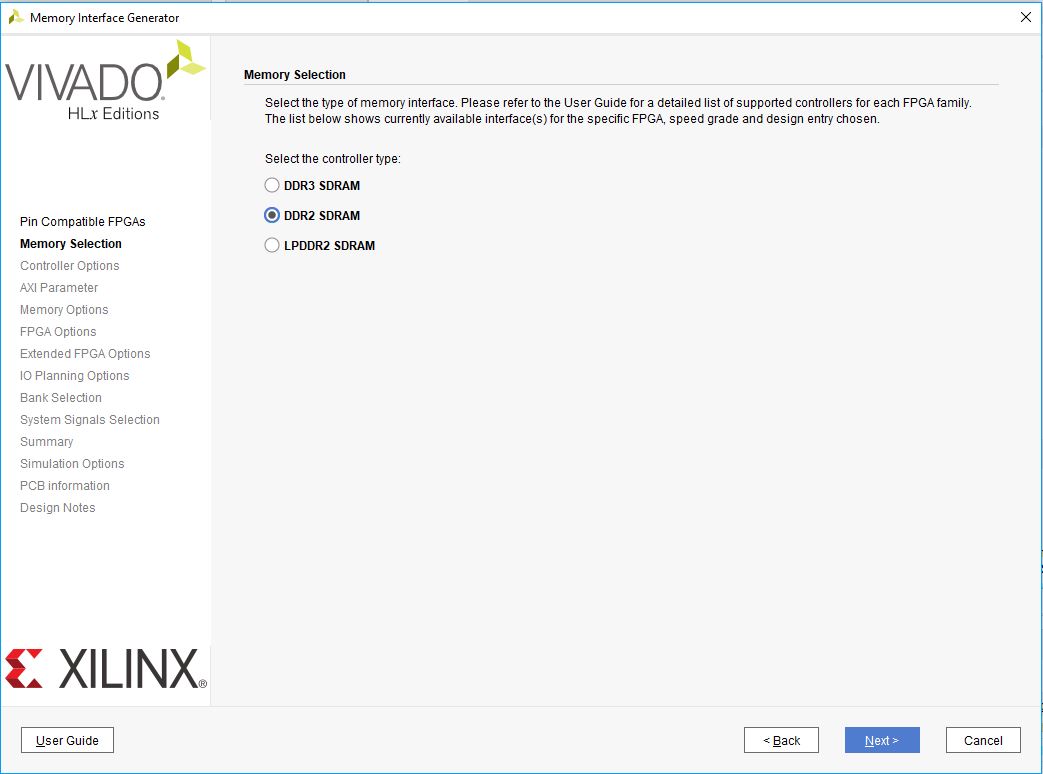Image resolution: width=1043 pixels, height=774 pixels.
Task: Go to the IO Planning Options step
Action: coord(74,375)
